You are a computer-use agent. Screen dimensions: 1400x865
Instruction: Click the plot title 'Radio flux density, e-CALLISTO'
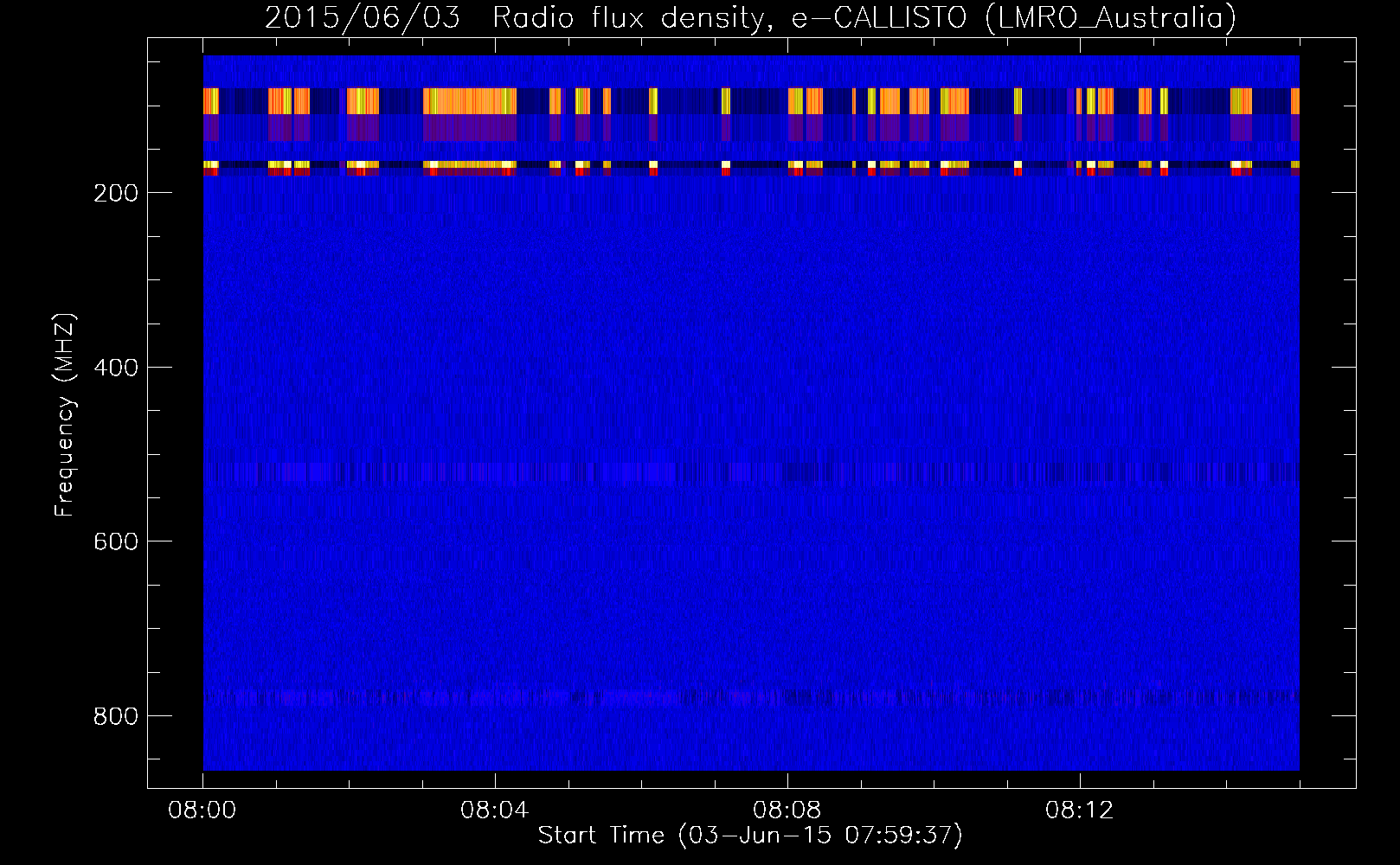(729, 17)
